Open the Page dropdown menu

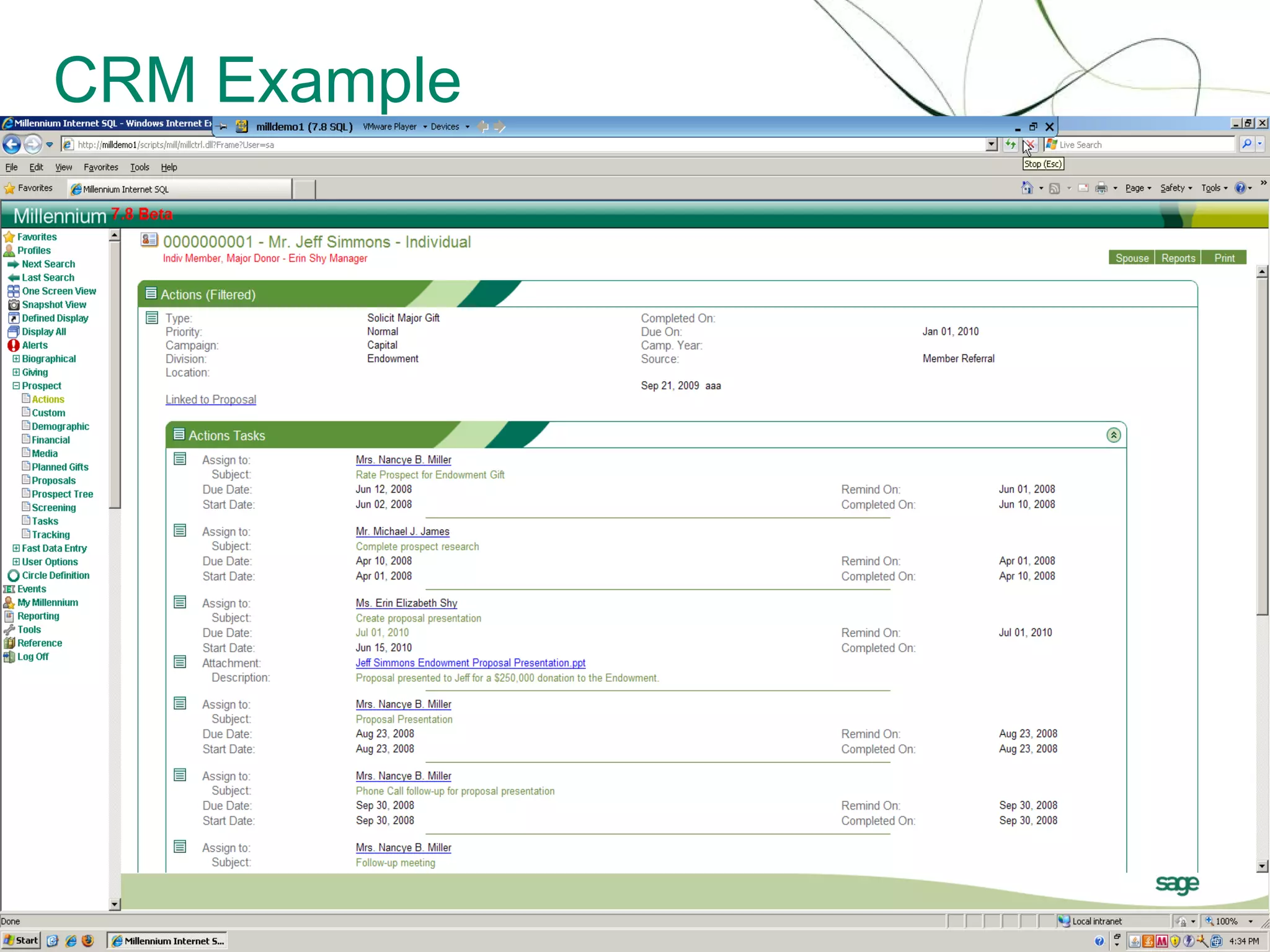click(1138, 188)
